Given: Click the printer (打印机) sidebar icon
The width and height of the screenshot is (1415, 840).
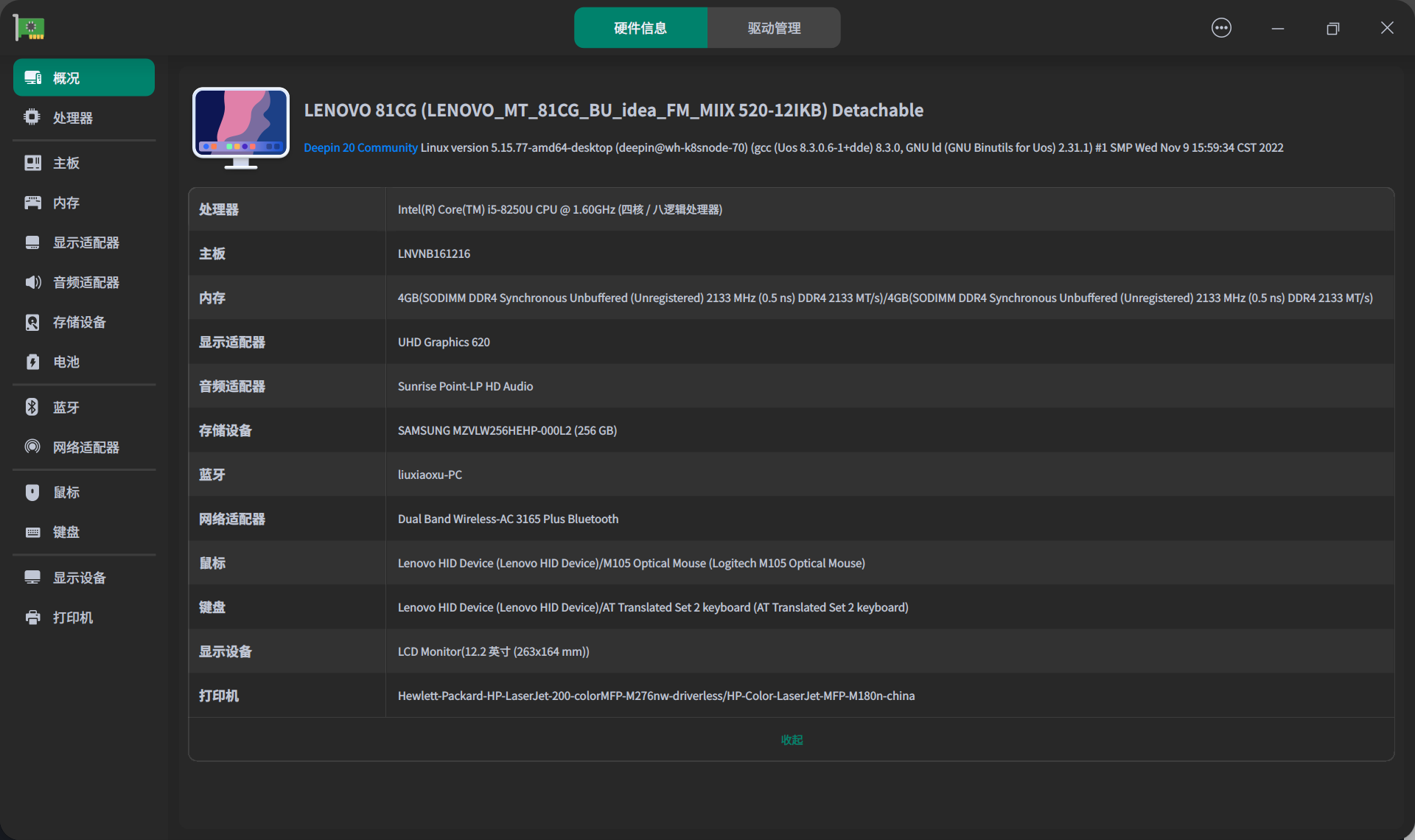Looking at the screenshot, I should [x=32, y=617].
